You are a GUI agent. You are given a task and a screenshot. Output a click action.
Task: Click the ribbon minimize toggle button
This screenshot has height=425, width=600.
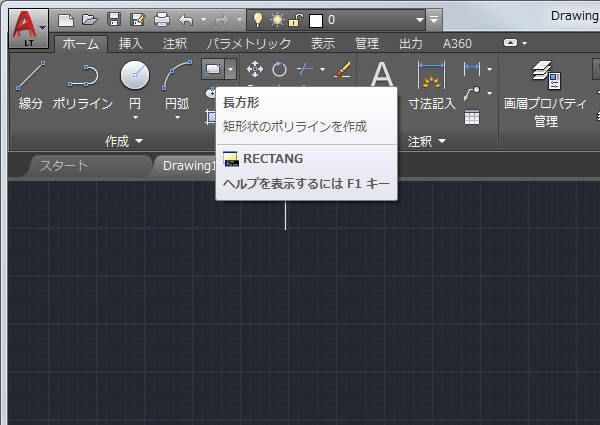pos(510,42)
